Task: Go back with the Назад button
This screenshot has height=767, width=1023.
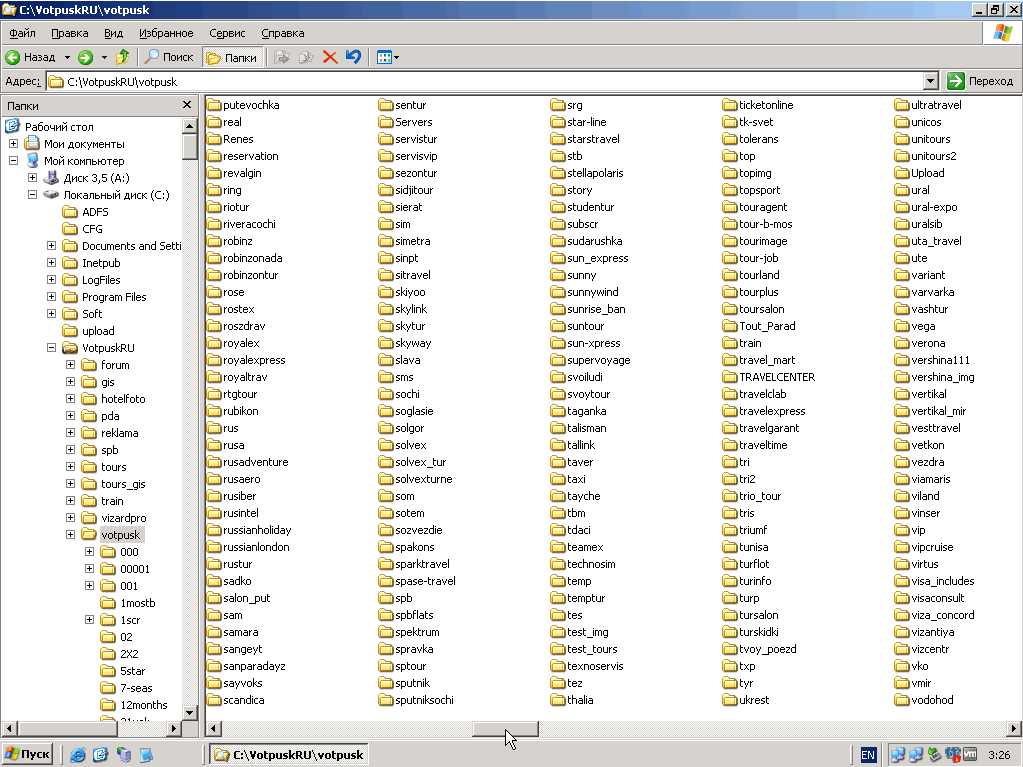Action: point(31,57)
